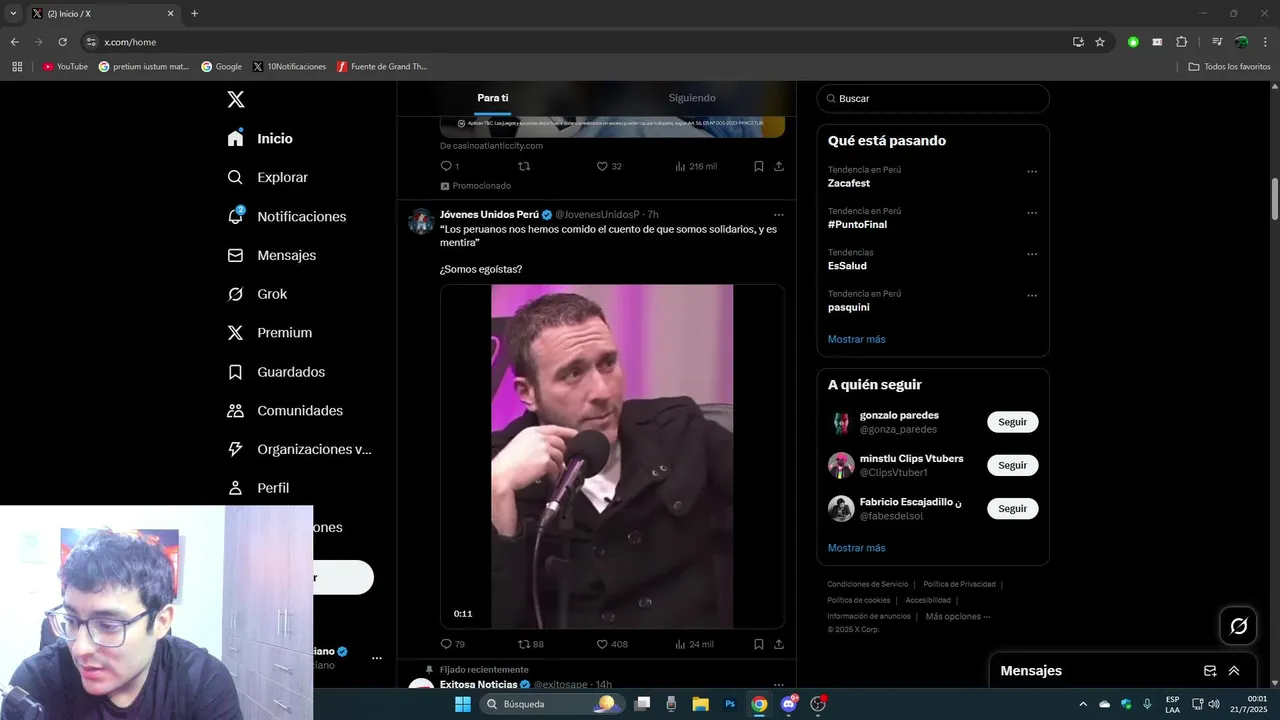Like the post with 408 likes
This screenshot has width=1280, height=720.
point(612,644)
